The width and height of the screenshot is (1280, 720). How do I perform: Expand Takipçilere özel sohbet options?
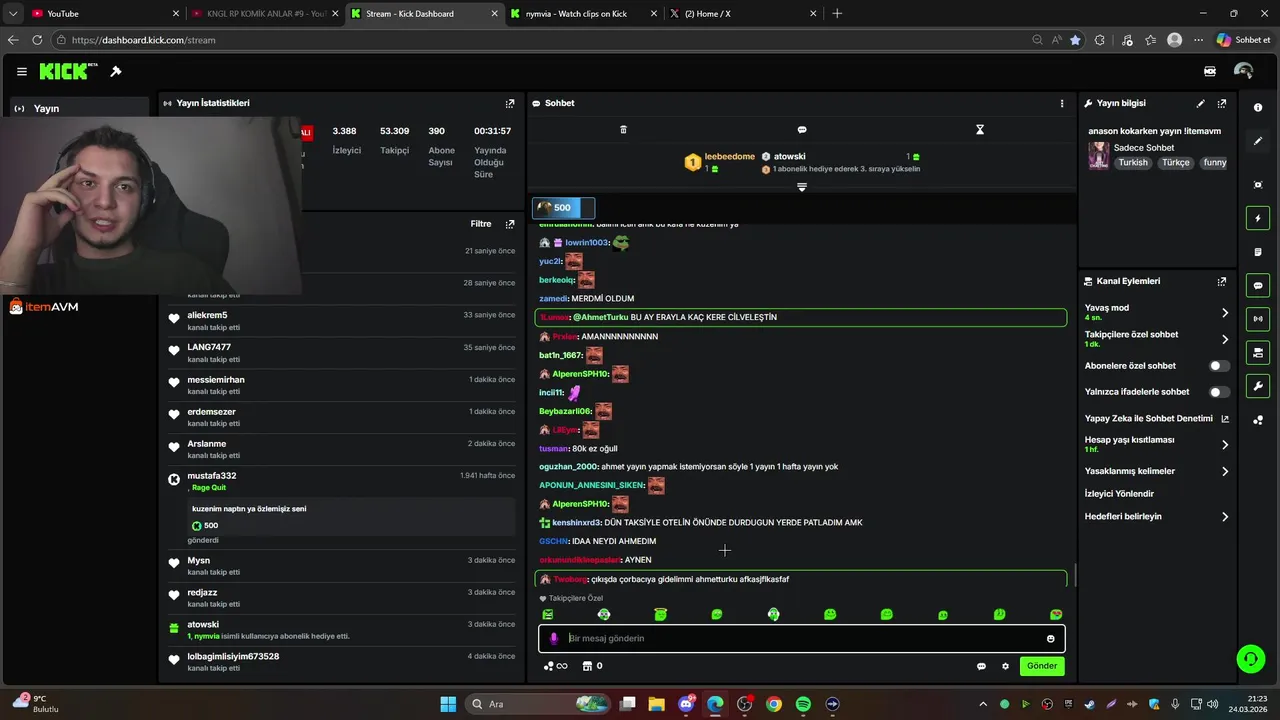click(1225, 340)
